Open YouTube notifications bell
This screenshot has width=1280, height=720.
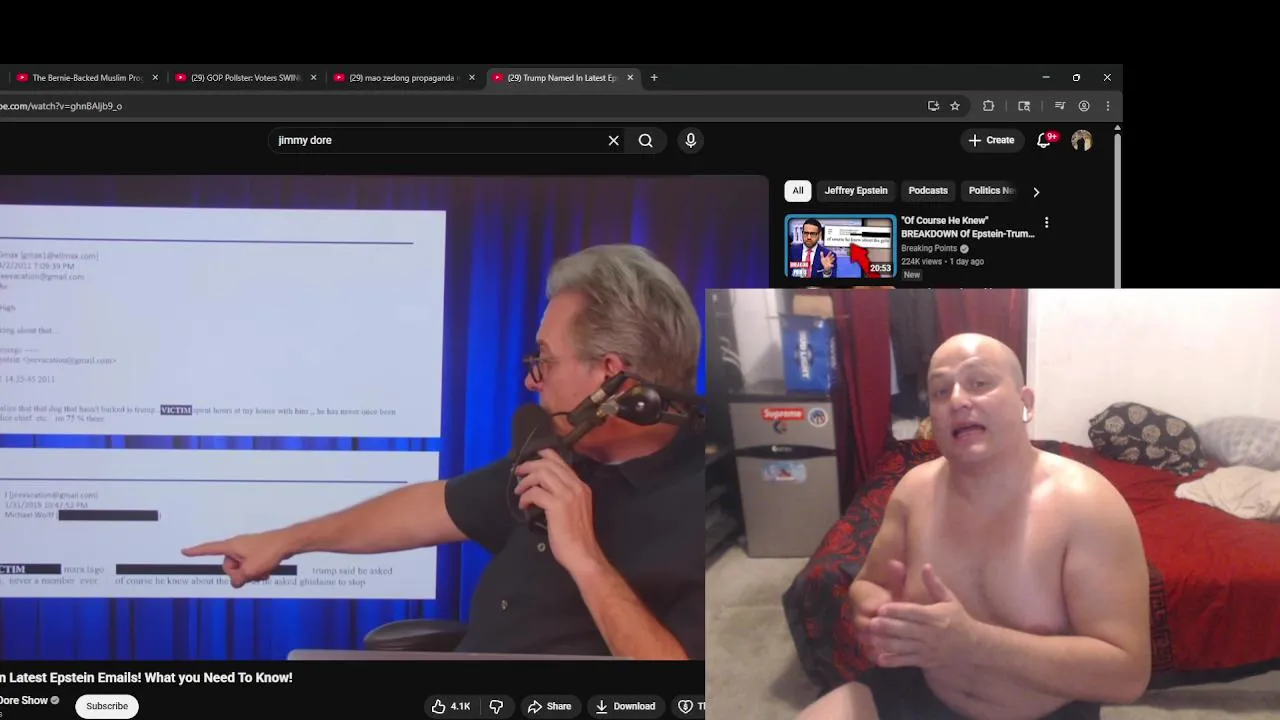[1044, 140]
